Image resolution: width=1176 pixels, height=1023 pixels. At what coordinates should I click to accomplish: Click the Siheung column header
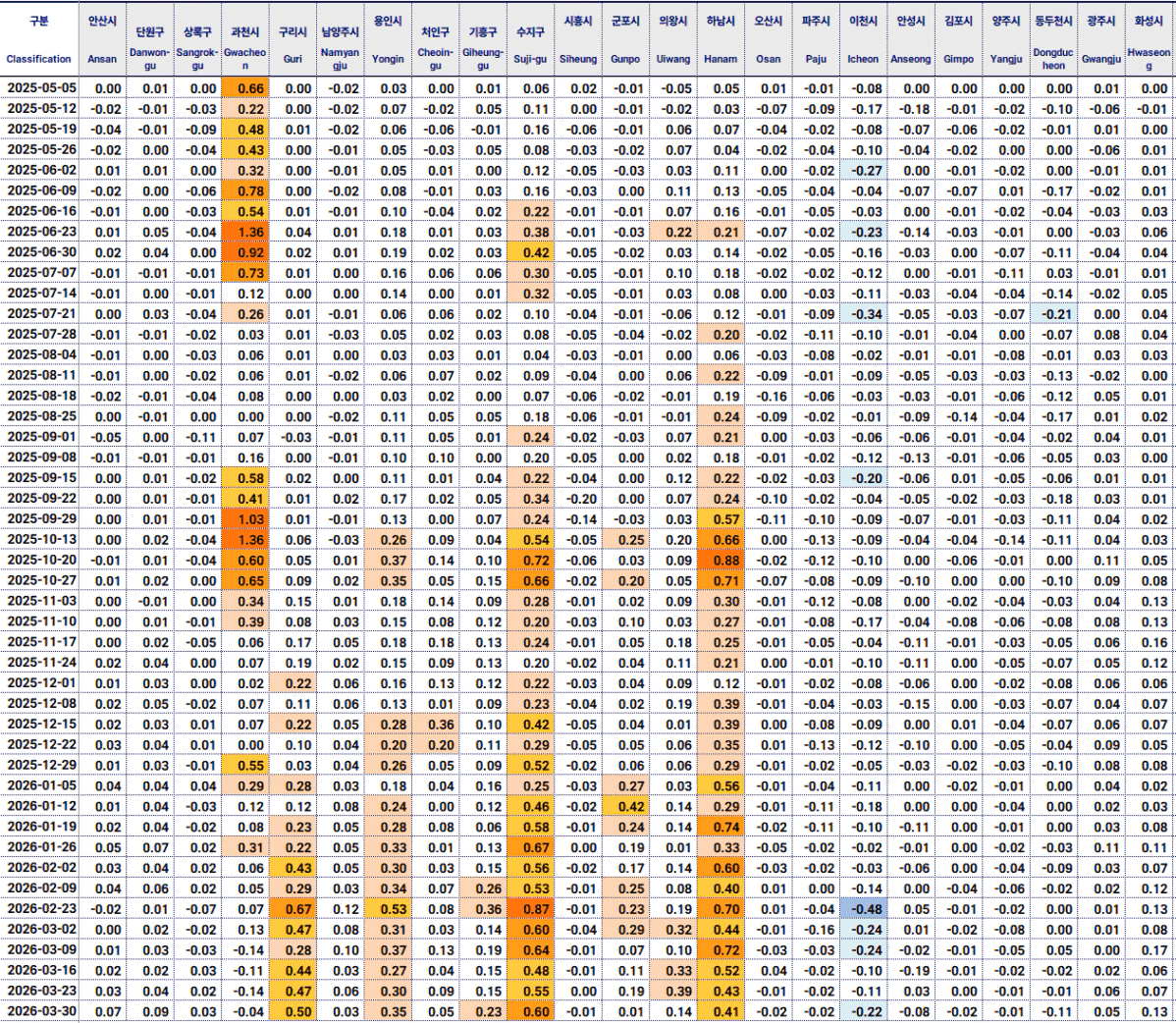pos(578,39)
